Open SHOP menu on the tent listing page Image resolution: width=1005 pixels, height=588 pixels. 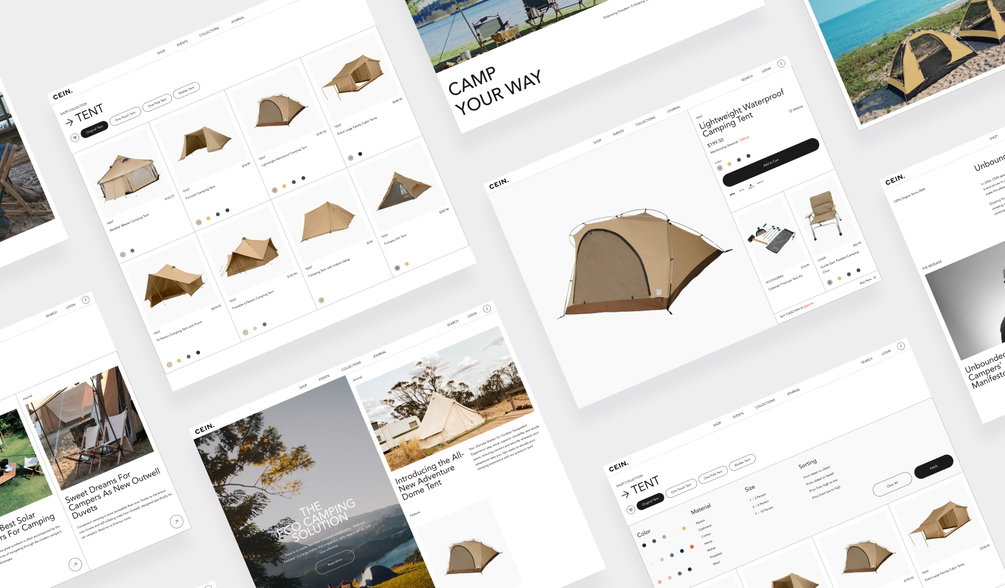tap(161, 51)
